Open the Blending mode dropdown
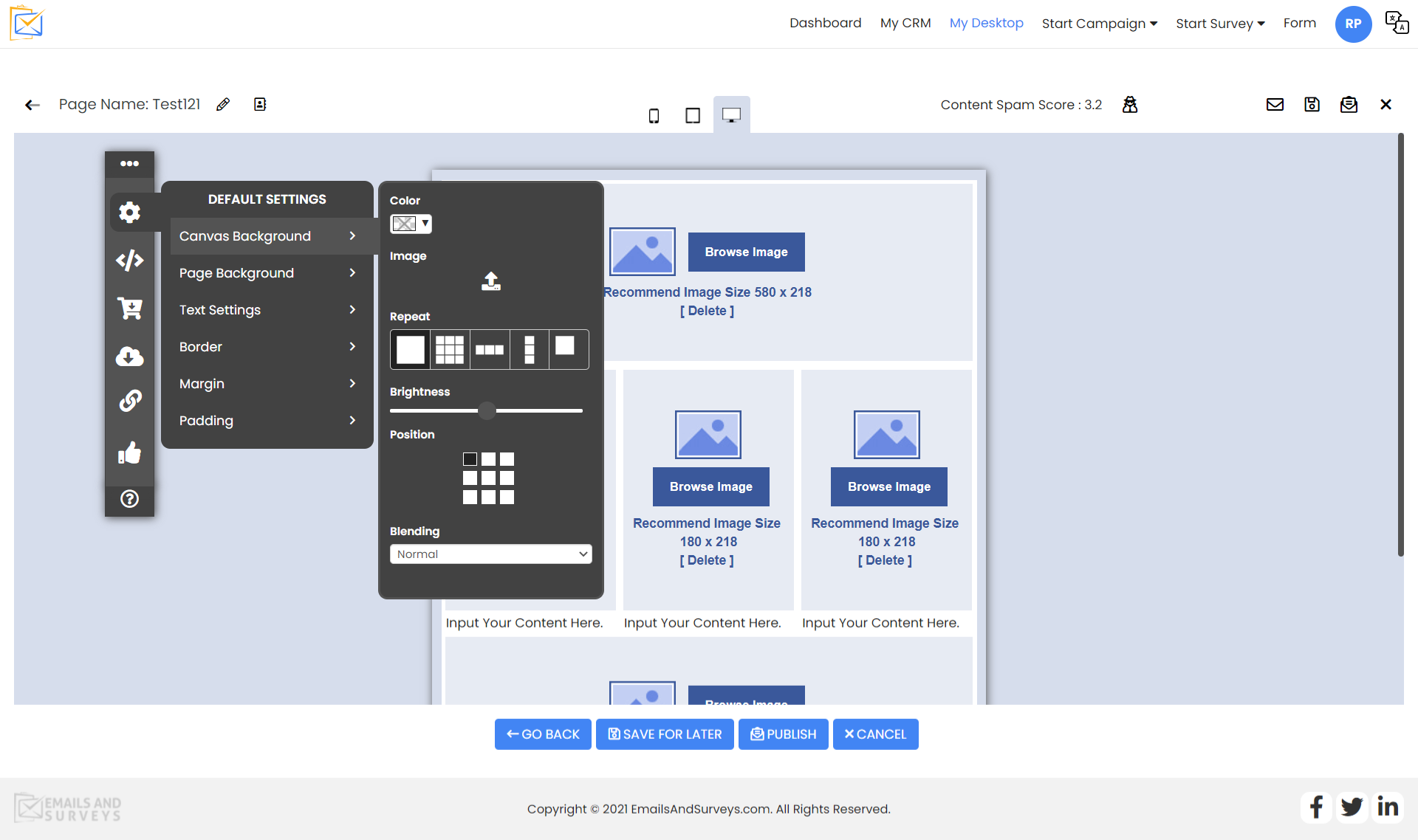Image resolution: width=1418 pixels, height=840 pixels. [490, 554]
